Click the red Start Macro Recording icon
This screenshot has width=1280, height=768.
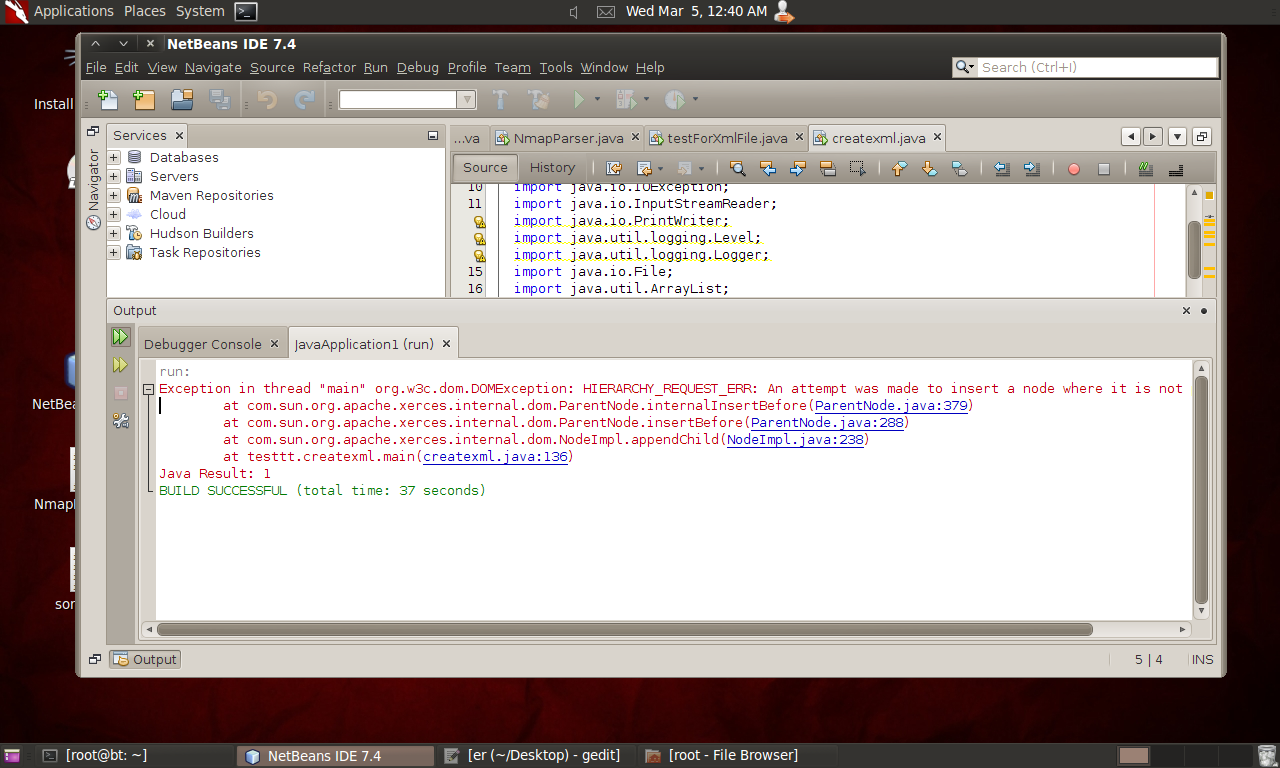click(x=1074, y=169)
